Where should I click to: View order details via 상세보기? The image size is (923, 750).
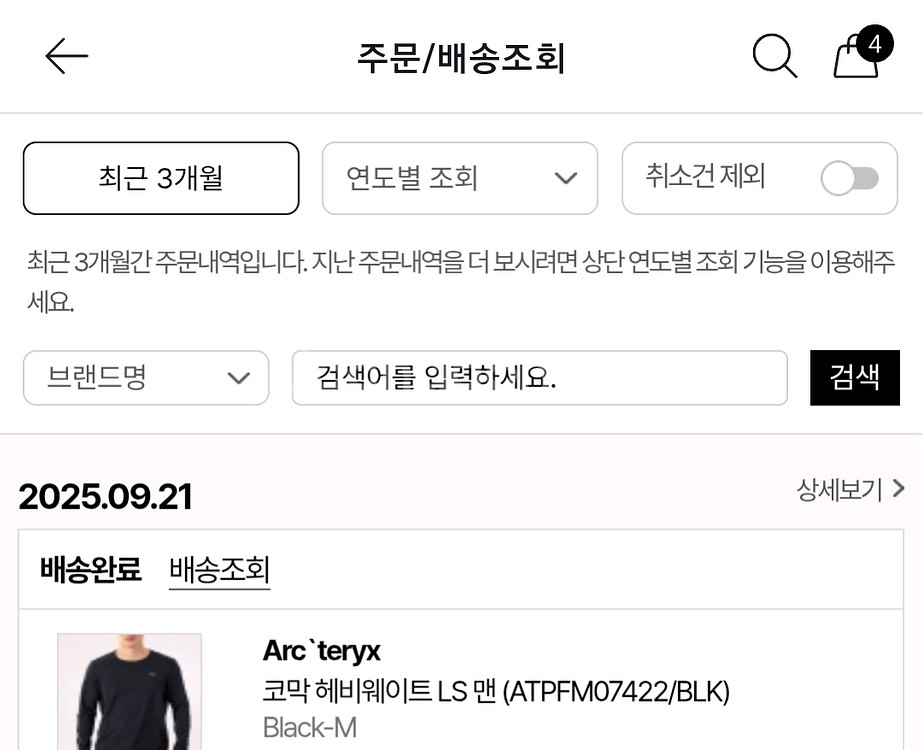[x=839, y=489]
